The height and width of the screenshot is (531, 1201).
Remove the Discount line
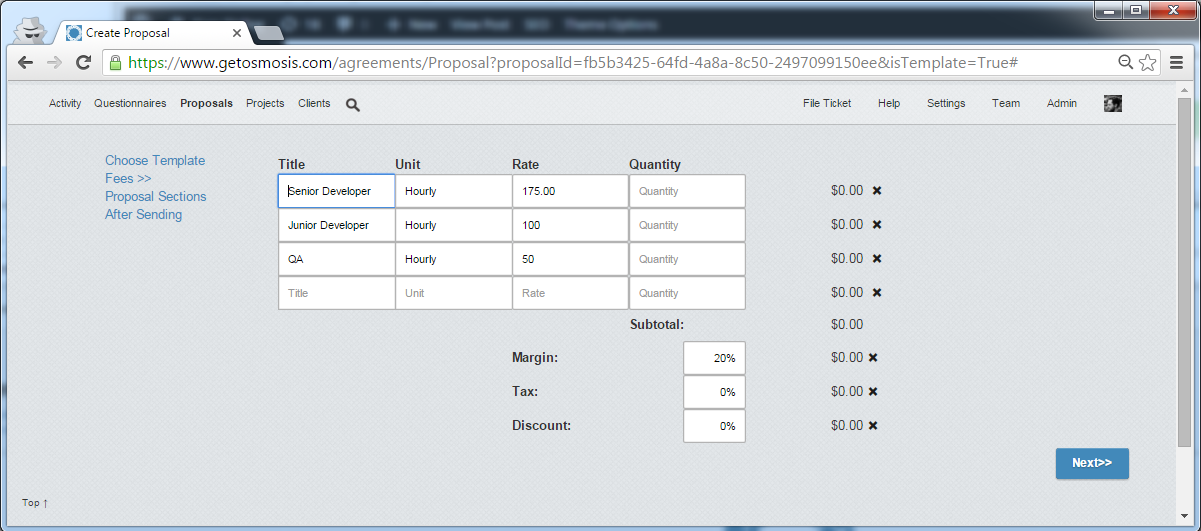pyautogui.click(x=873, y=426)
